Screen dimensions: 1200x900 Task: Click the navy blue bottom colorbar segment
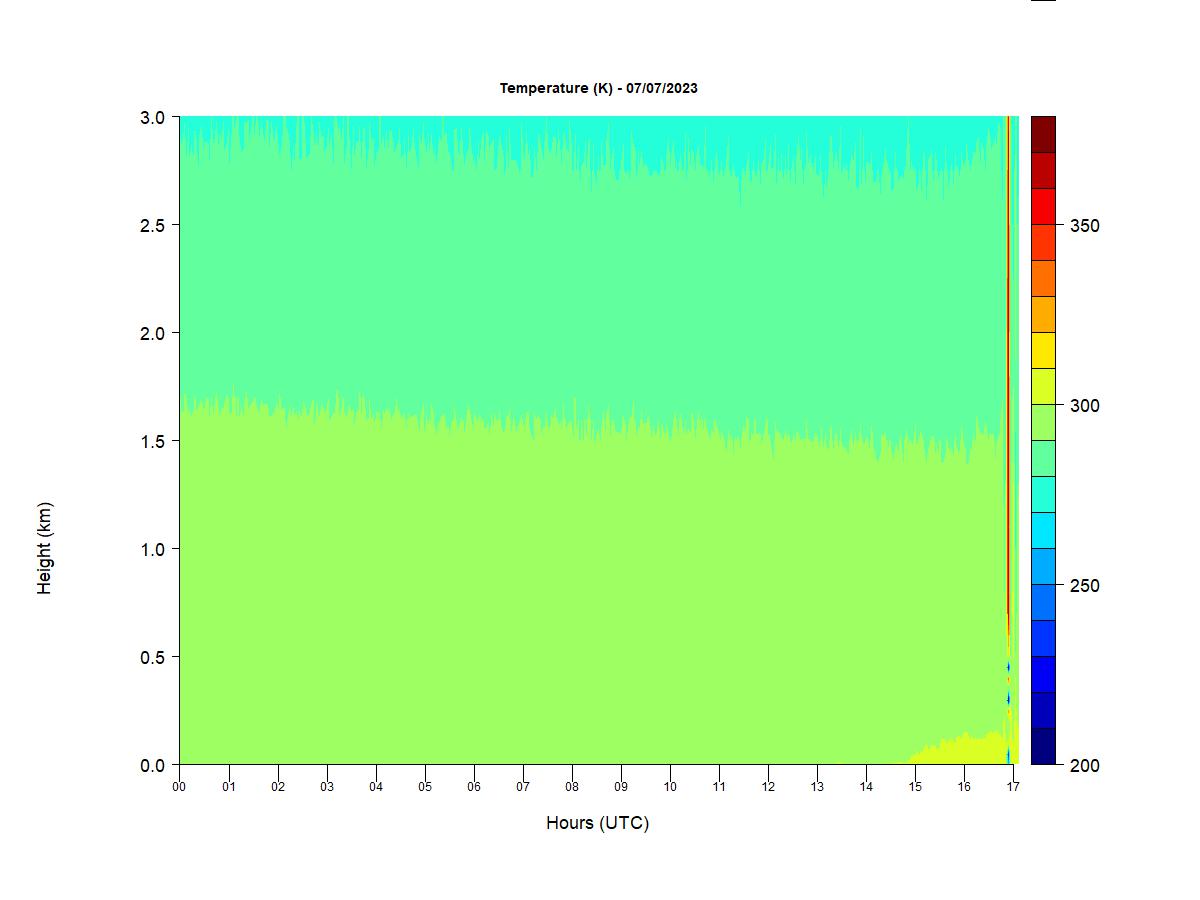(1043, 746)
